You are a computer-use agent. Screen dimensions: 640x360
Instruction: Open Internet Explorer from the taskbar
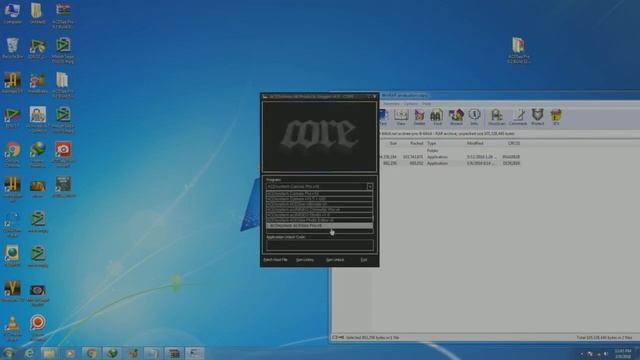tap(29, 353)
